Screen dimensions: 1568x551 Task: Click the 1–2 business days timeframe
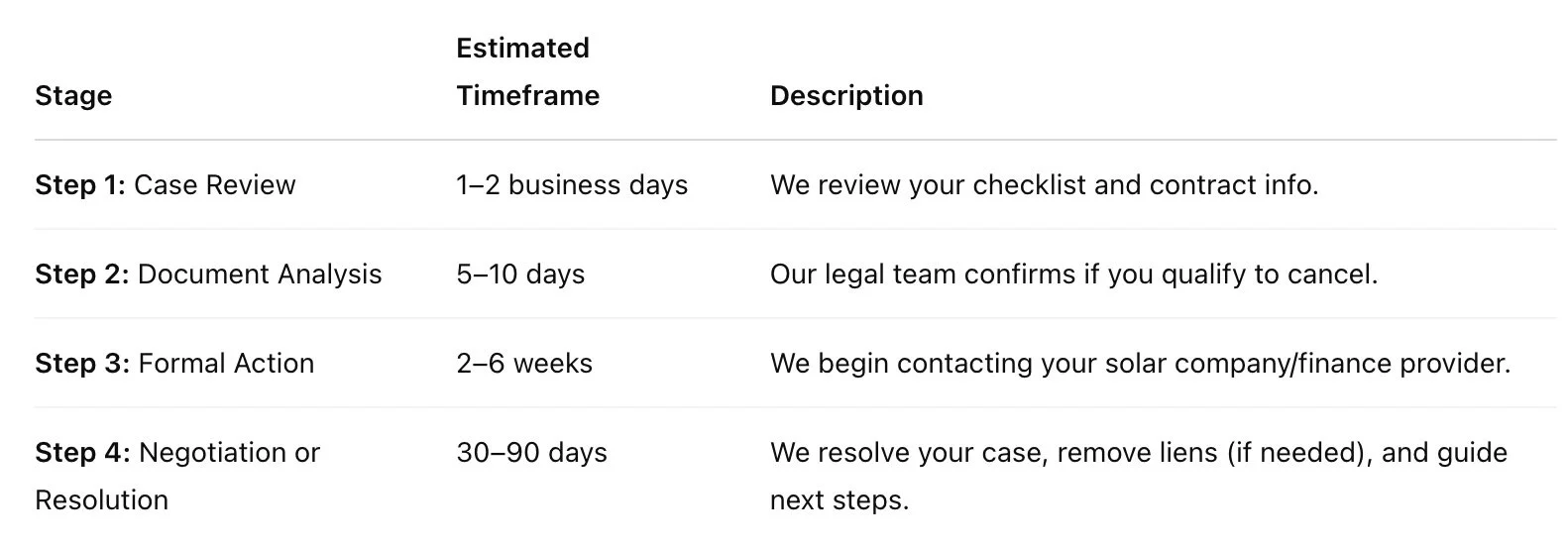pos(572,185)
